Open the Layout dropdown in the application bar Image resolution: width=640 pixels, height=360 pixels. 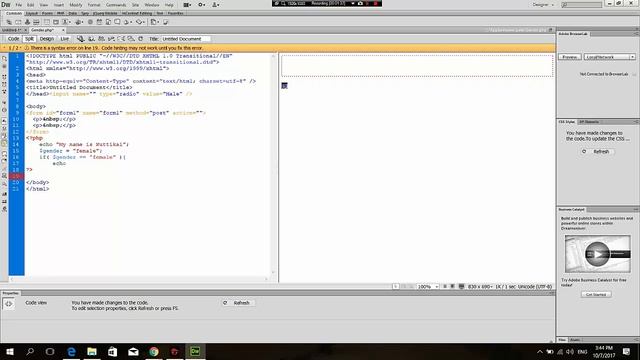coord(187,4)
